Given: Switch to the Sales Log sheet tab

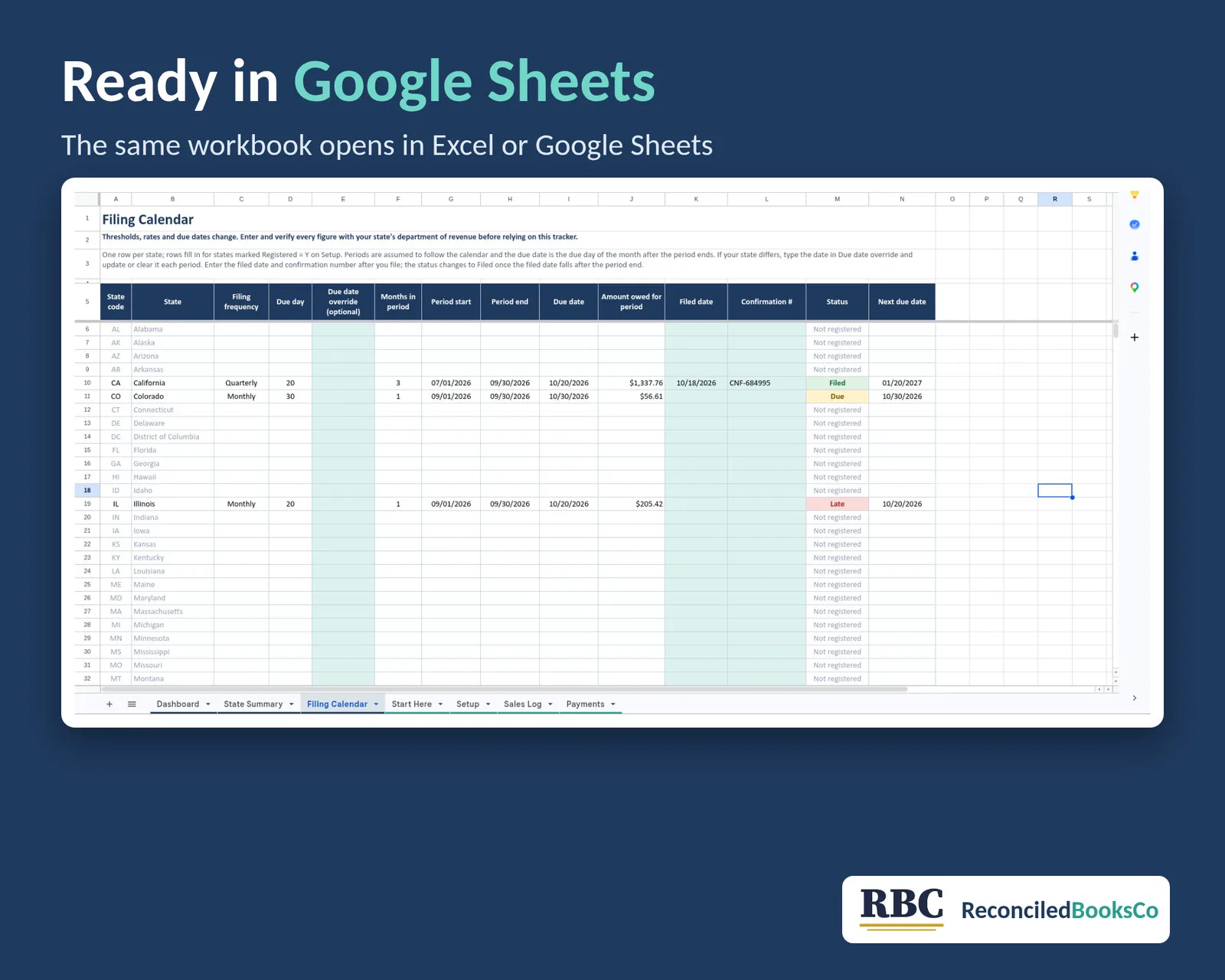Looking at the screenshot, I should click(x=522, y=704).
